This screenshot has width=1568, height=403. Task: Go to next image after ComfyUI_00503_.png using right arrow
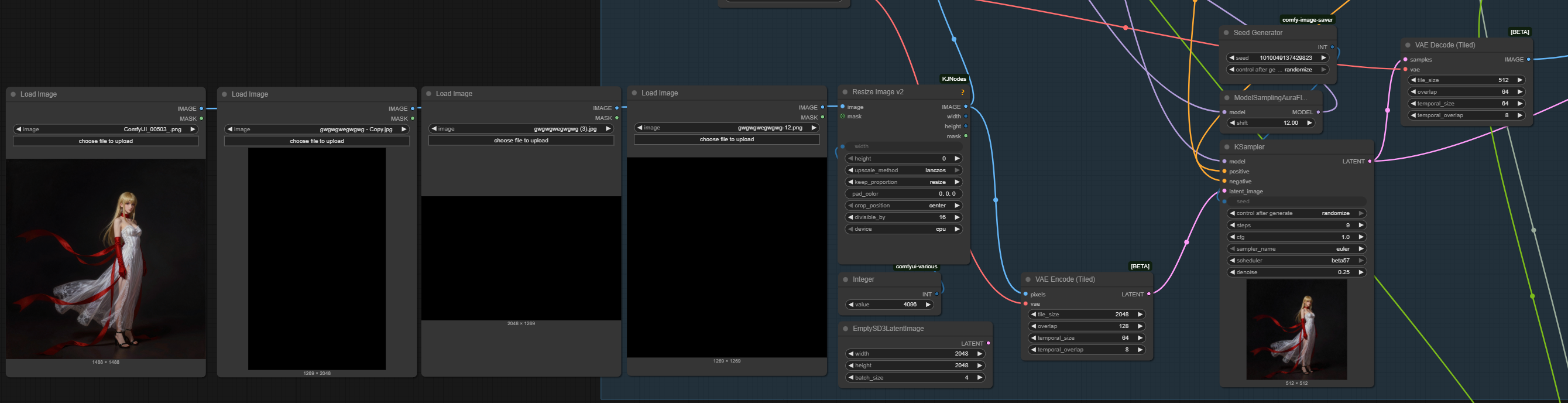pyautogui.click(x=193, y=129)
